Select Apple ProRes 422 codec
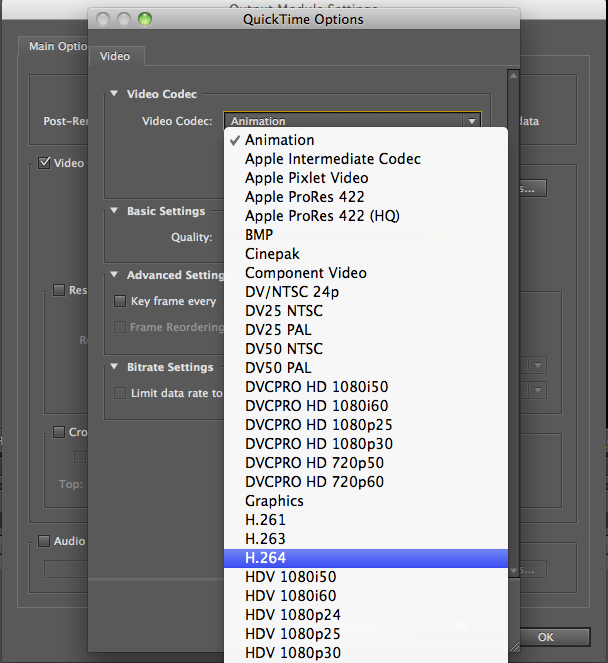Screen dimensions: 608x663 tap(366, 197)
